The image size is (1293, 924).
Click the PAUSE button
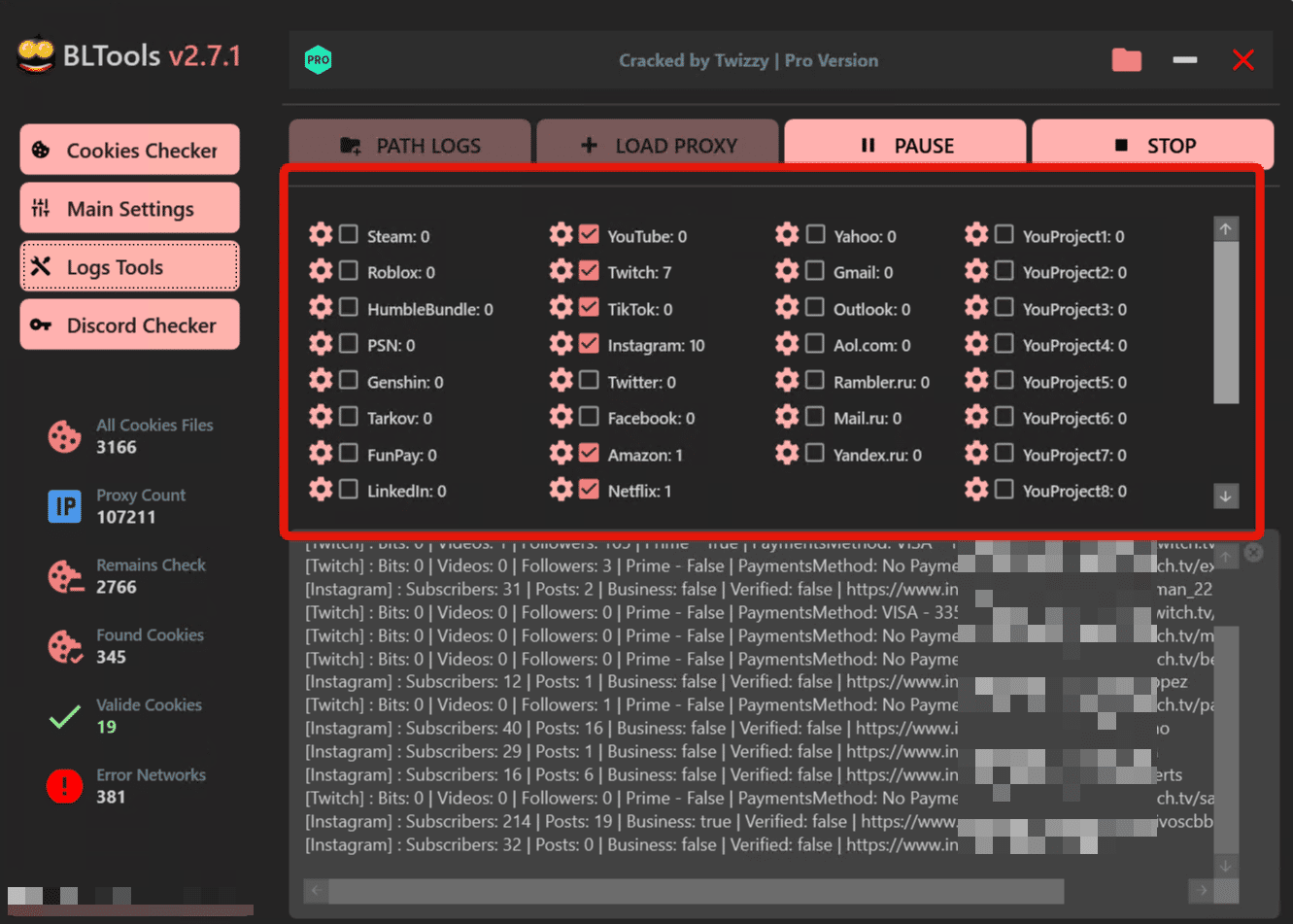(905, 145)
